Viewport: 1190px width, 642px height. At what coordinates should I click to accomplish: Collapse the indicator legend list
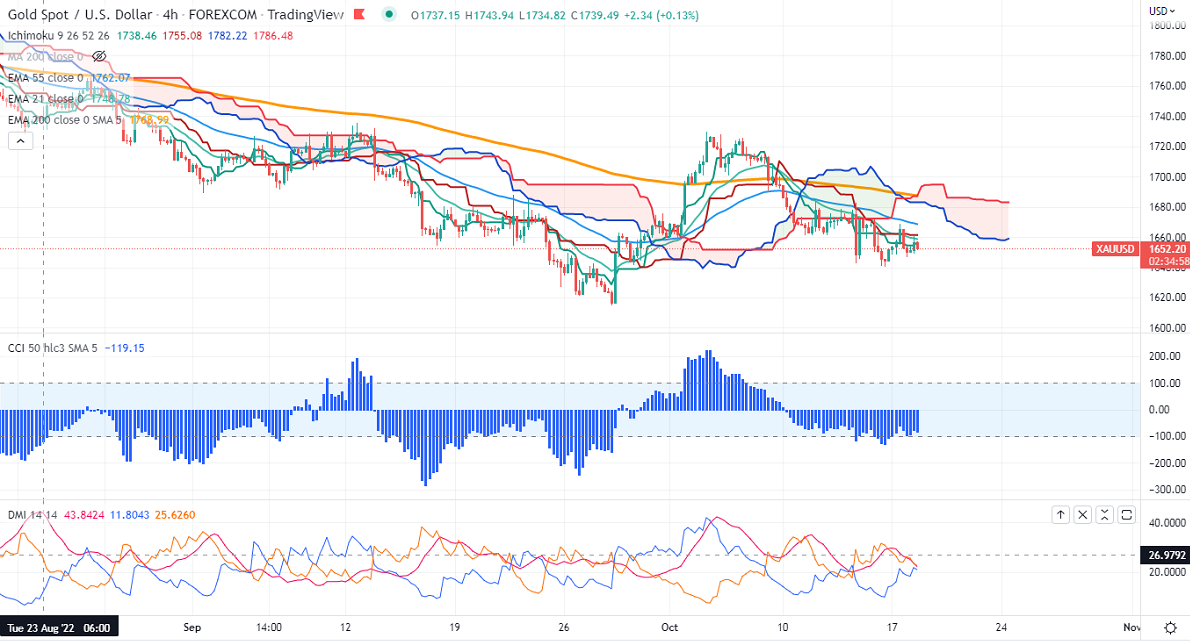click(x=20, y=141)
